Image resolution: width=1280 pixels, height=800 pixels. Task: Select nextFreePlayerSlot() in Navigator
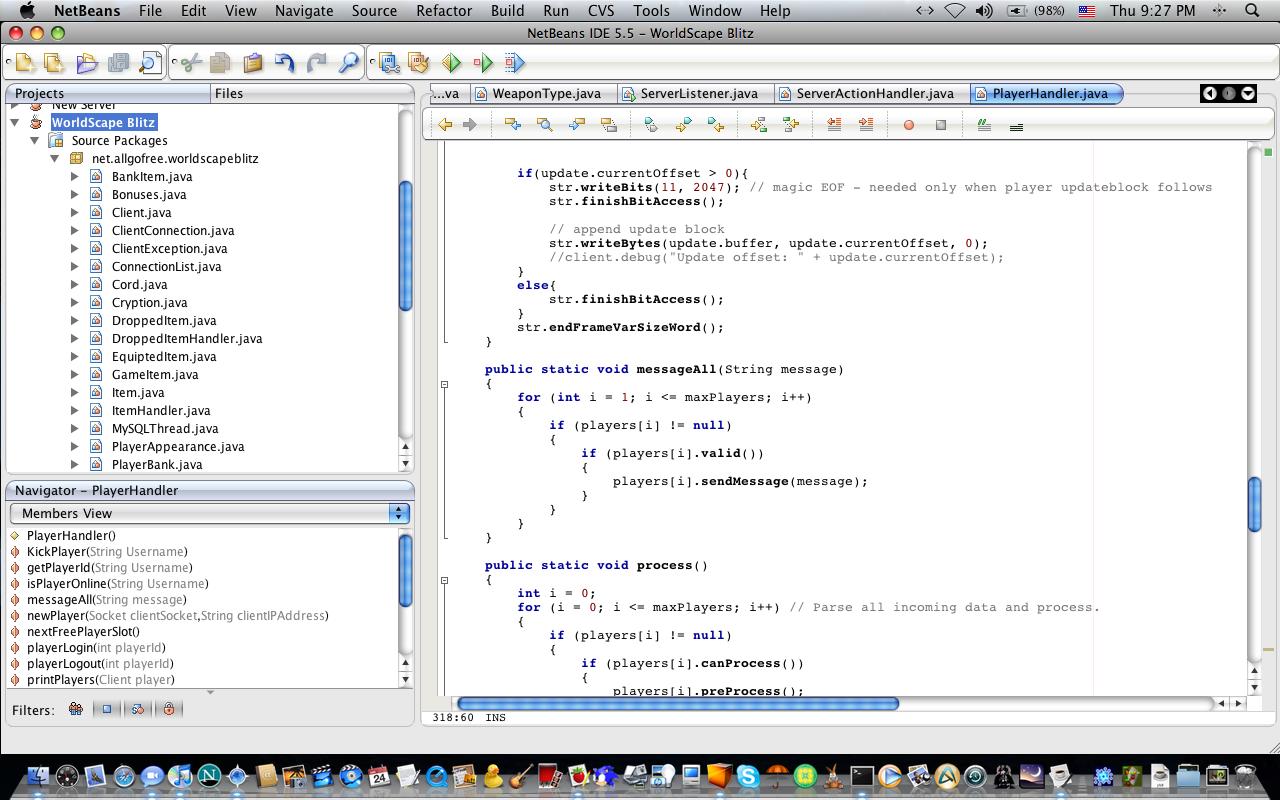click(x=83, y=631)
